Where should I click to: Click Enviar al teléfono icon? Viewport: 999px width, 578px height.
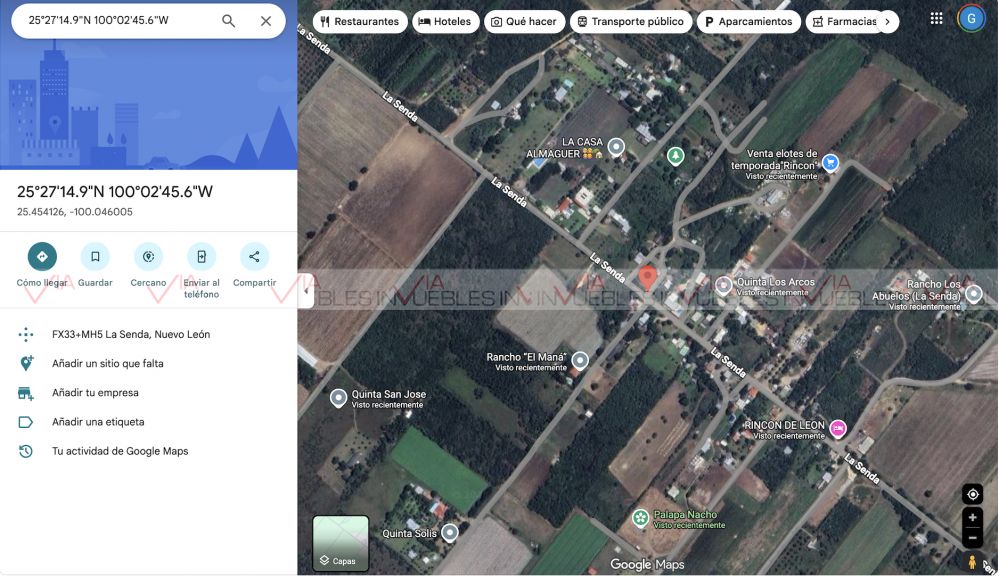coord(201,257)
